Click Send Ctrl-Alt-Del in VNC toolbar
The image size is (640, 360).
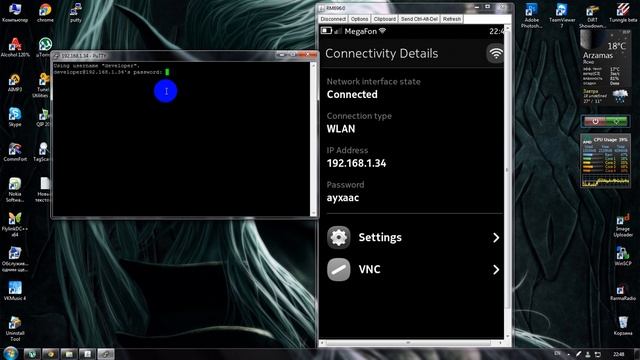point(419,19)
